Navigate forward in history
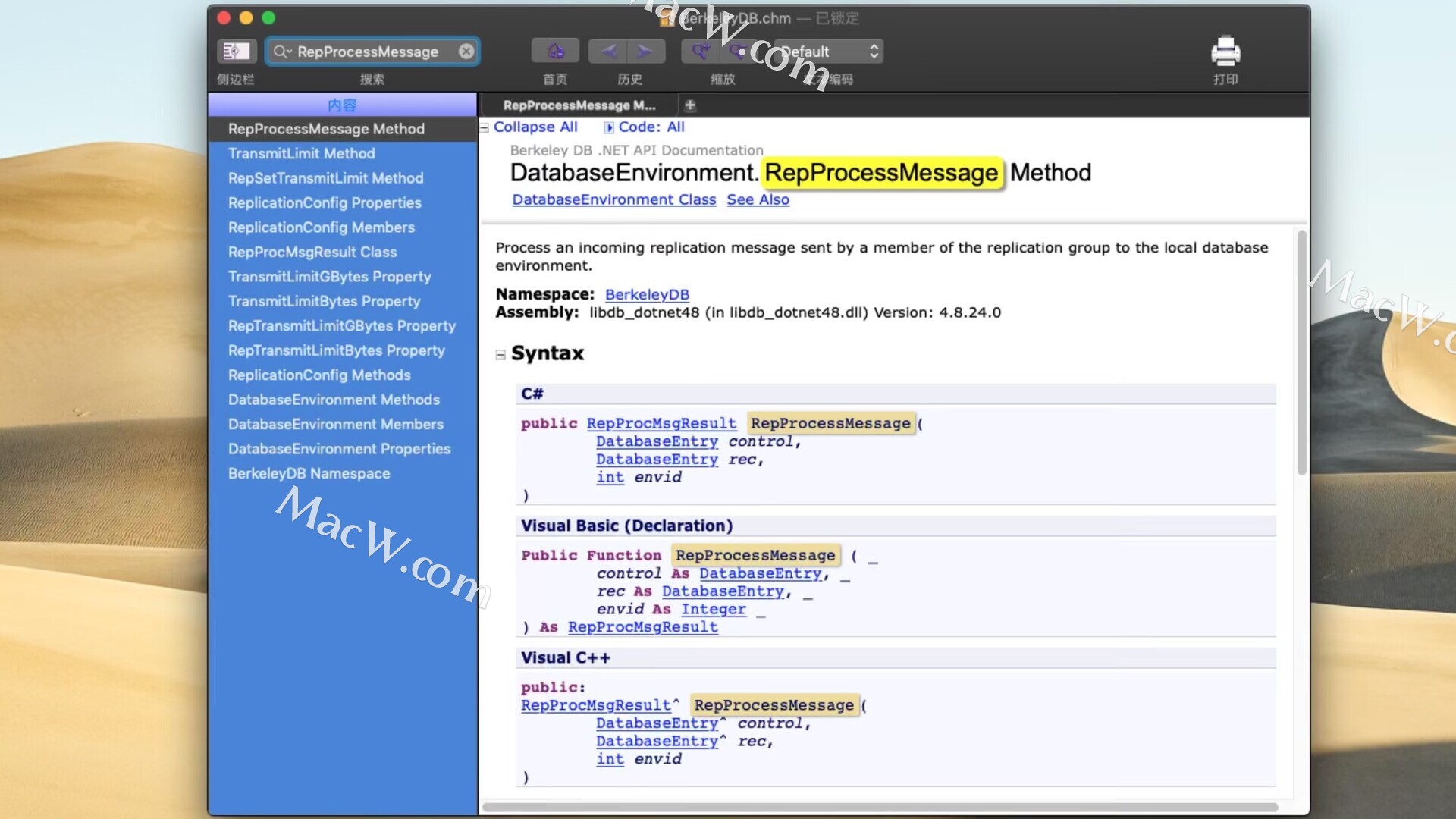The width and height of the screenshot is (1456, 819). tap(646, 52)
